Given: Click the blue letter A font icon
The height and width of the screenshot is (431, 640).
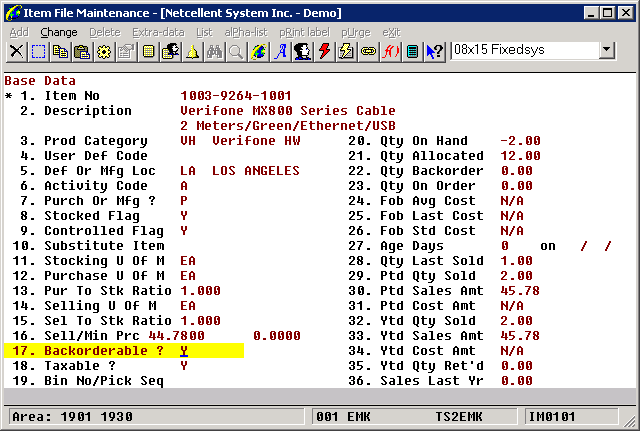Looking at the screenshot, I should tap(281, 51).
